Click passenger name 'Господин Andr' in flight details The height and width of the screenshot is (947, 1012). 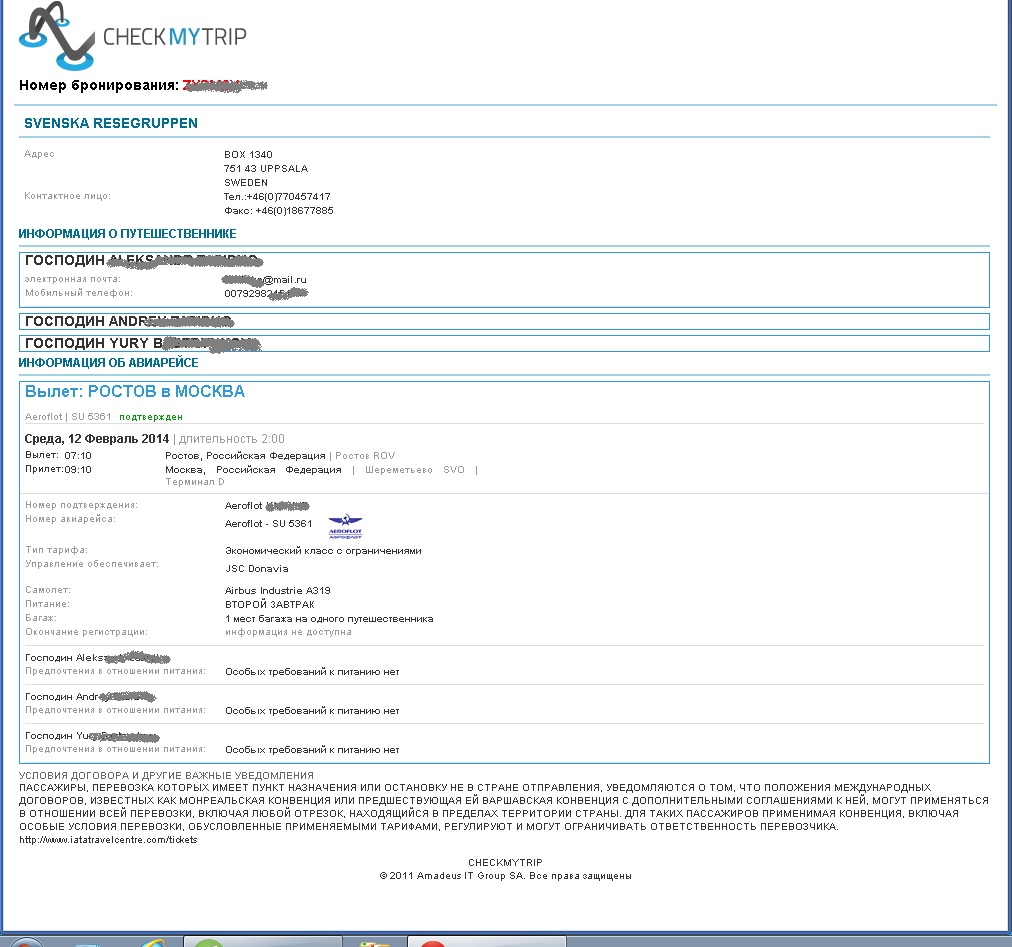point(90,697)
